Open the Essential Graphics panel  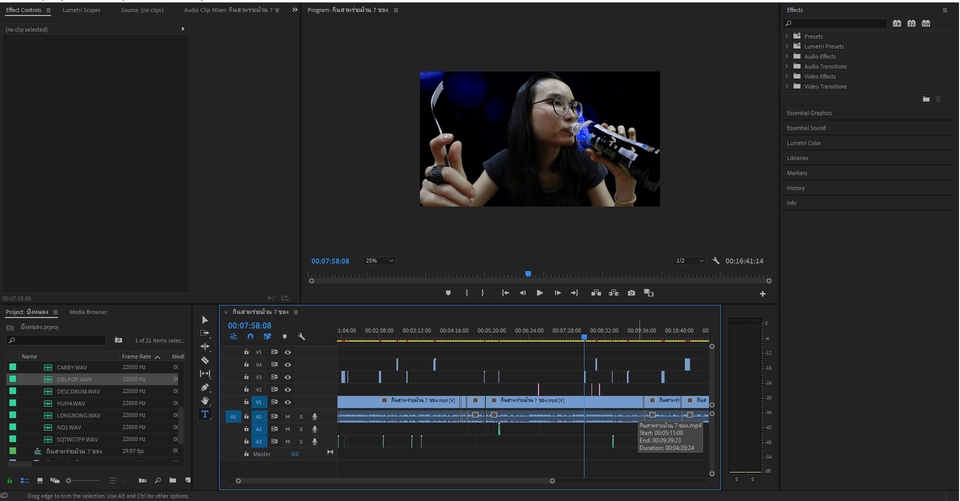point(809,113)
